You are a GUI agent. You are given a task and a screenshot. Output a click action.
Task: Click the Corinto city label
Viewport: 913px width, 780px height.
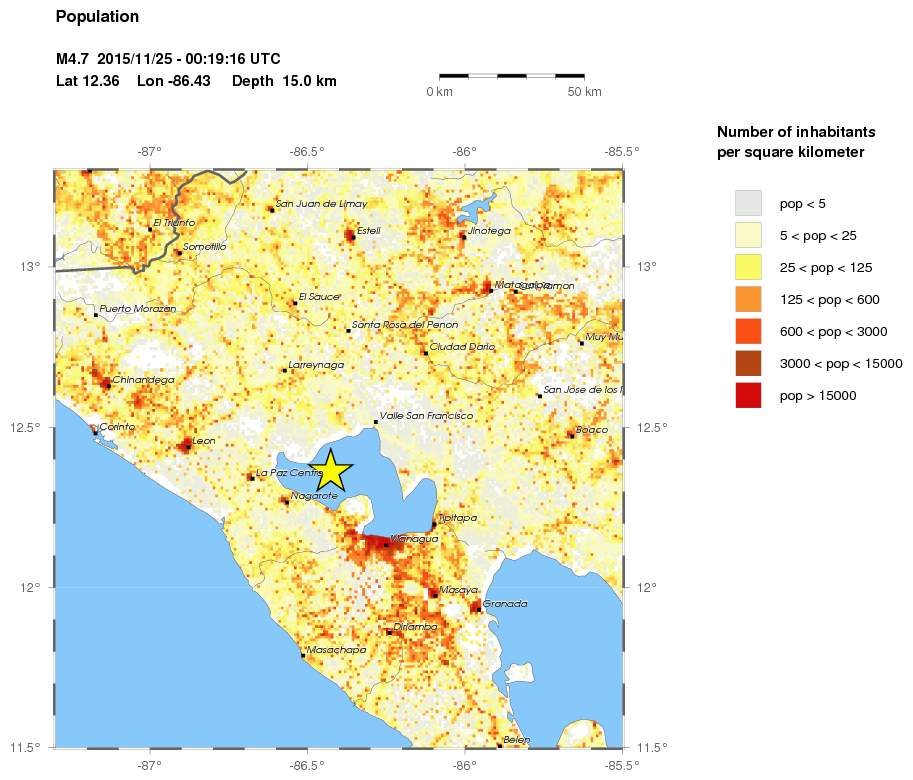tap(117, 427)
